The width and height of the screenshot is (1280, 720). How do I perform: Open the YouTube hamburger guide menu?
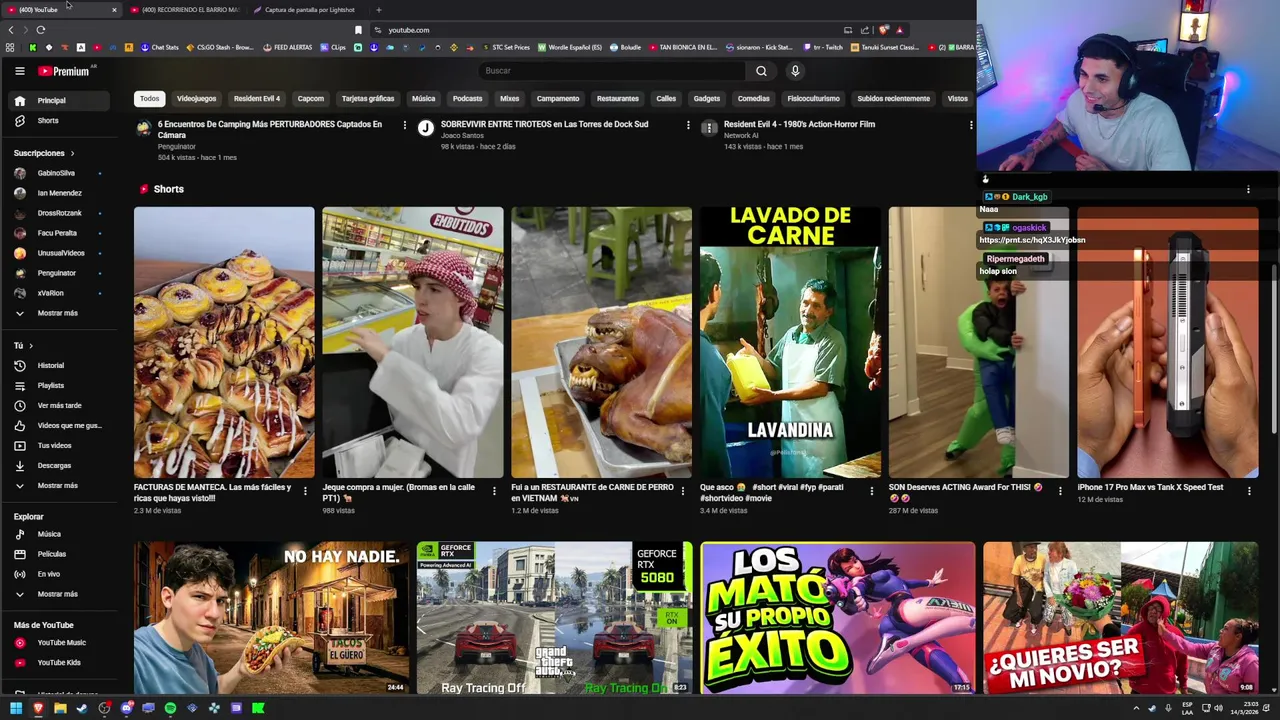click(19, 71)
